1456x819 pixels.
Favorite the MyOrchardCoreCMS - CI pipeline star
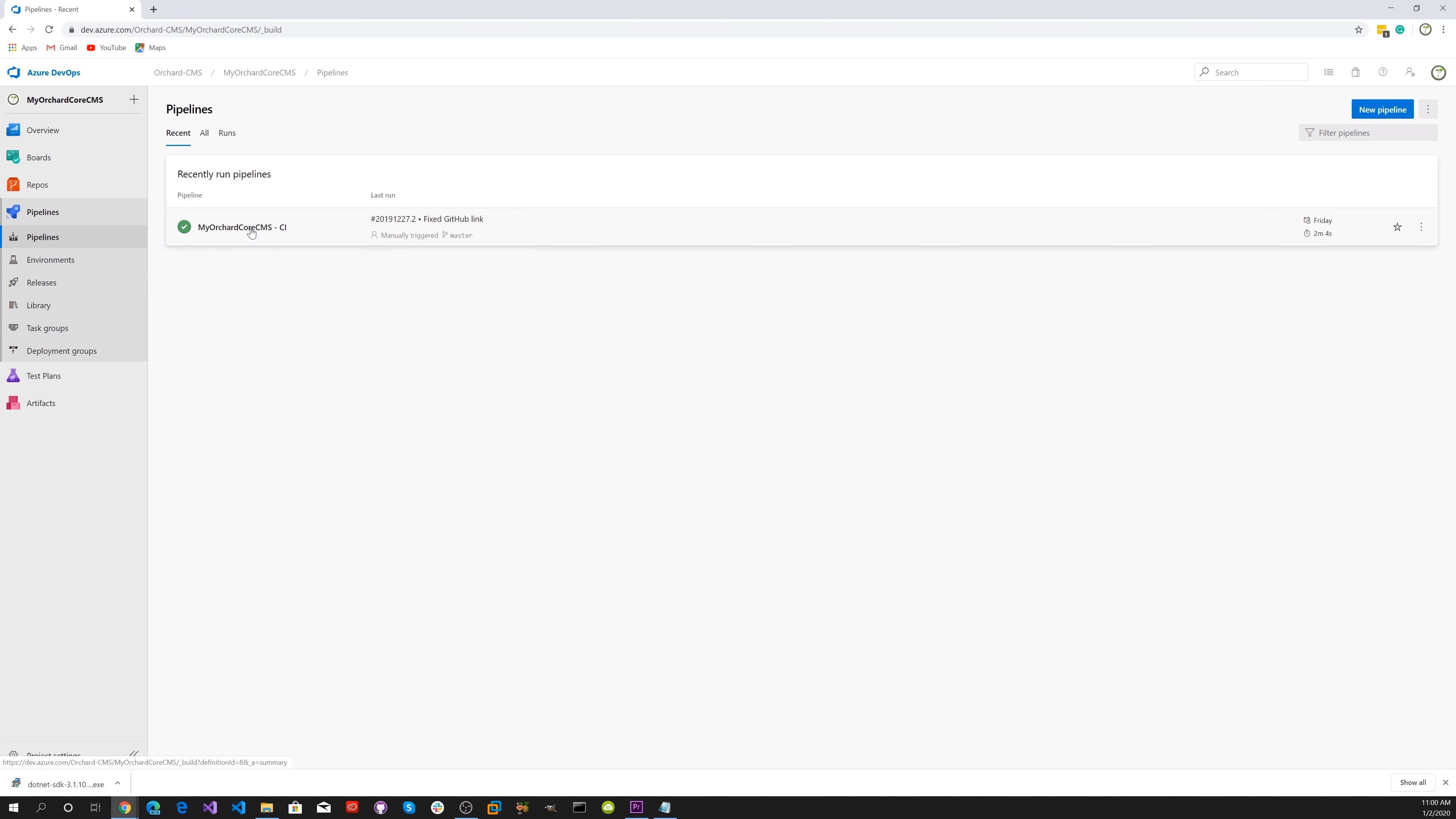(1397, 227)
